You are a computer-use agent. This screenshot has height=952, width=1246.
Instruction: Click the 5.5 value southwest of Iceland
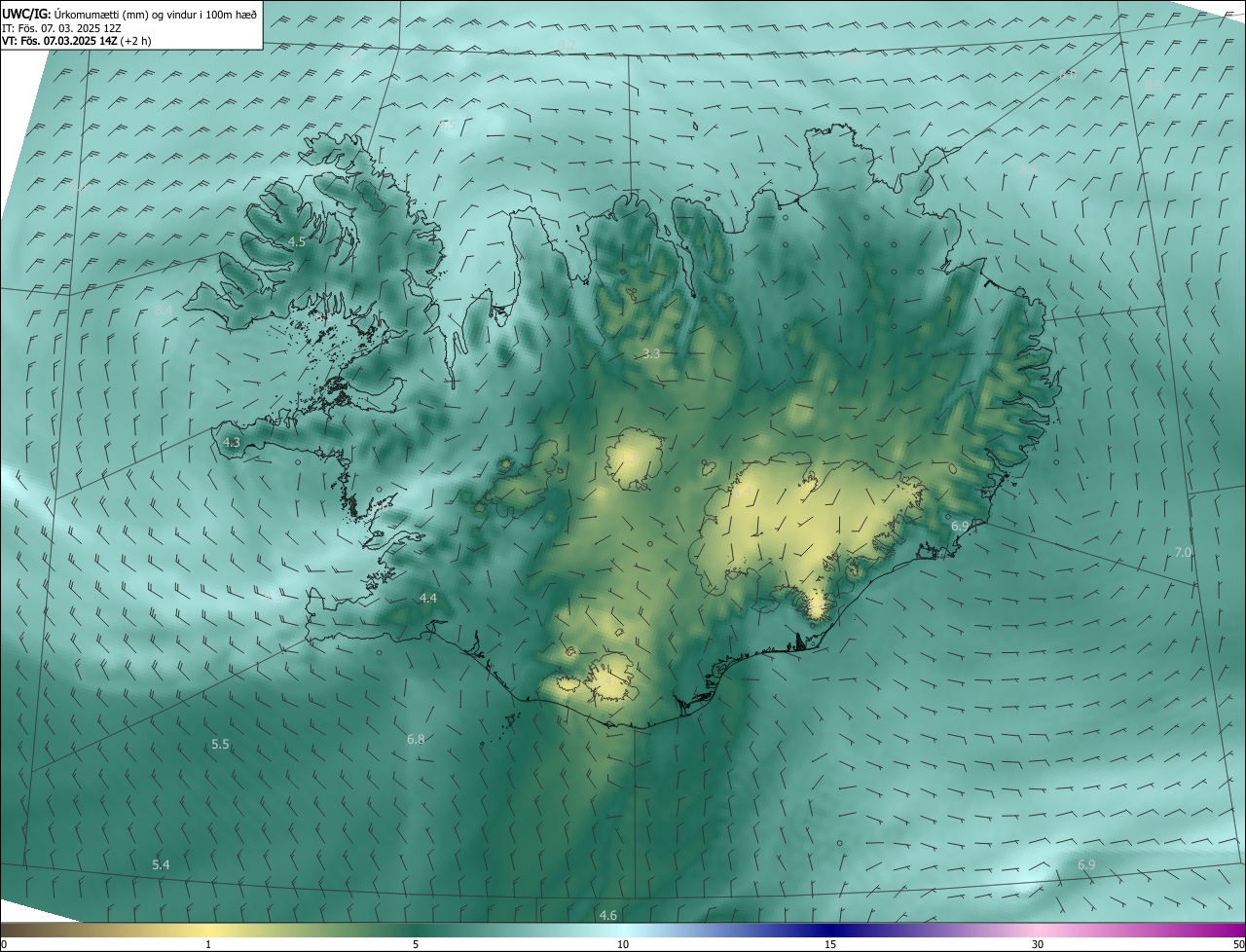click(x=220, y=744)
